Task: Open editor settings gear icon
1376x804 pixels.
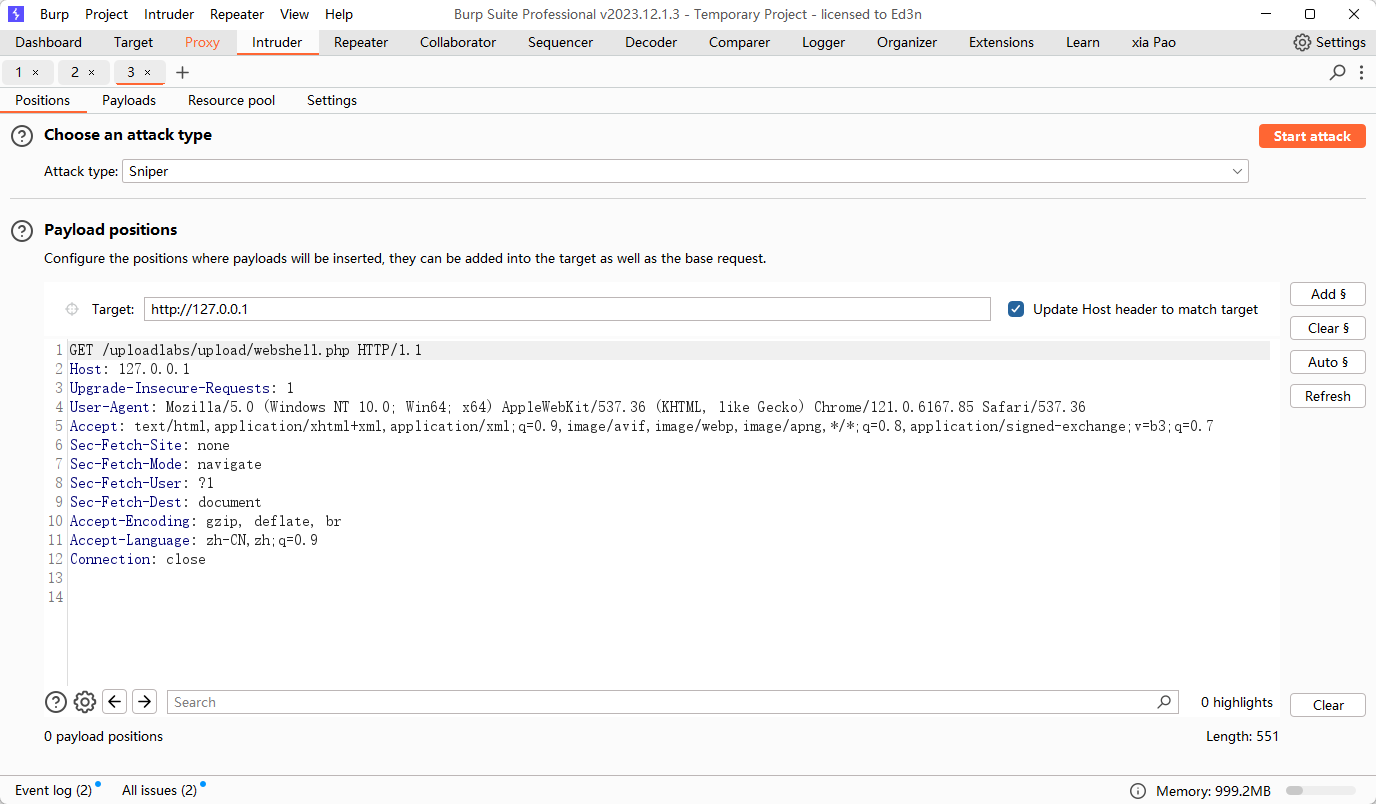Action: [x=85, y=702]
